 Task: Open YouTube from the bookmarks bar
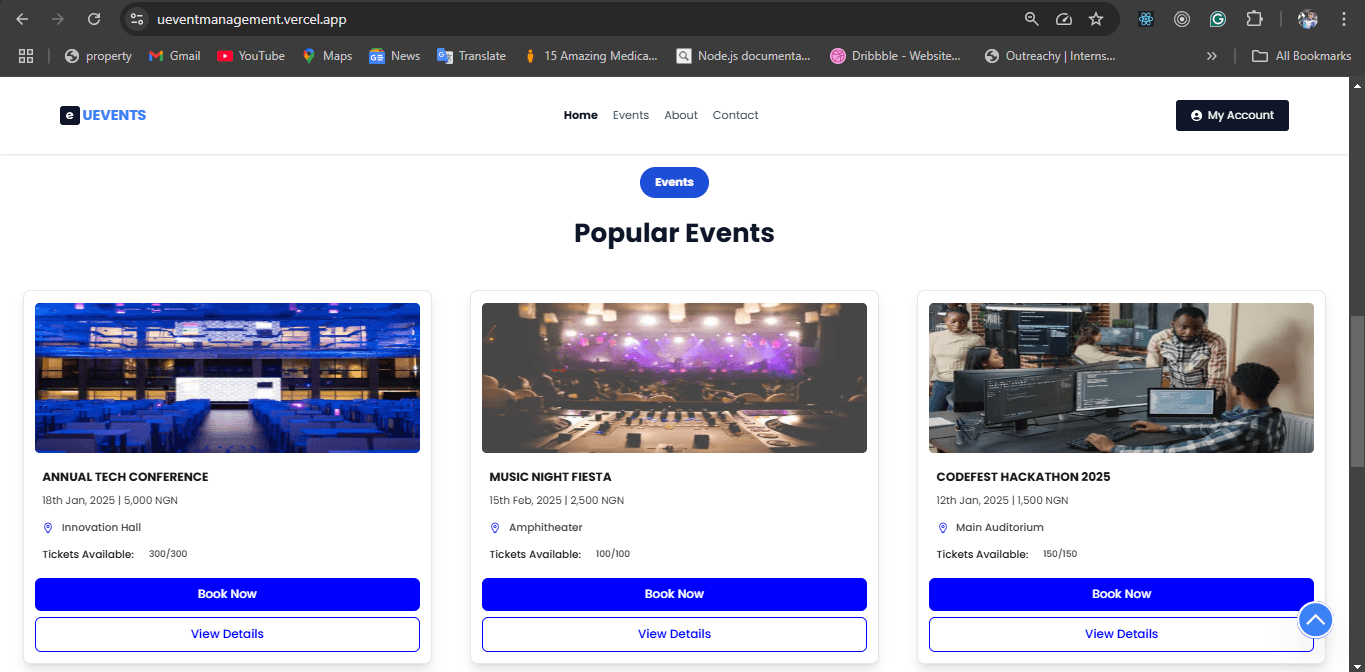click(250, 56)
